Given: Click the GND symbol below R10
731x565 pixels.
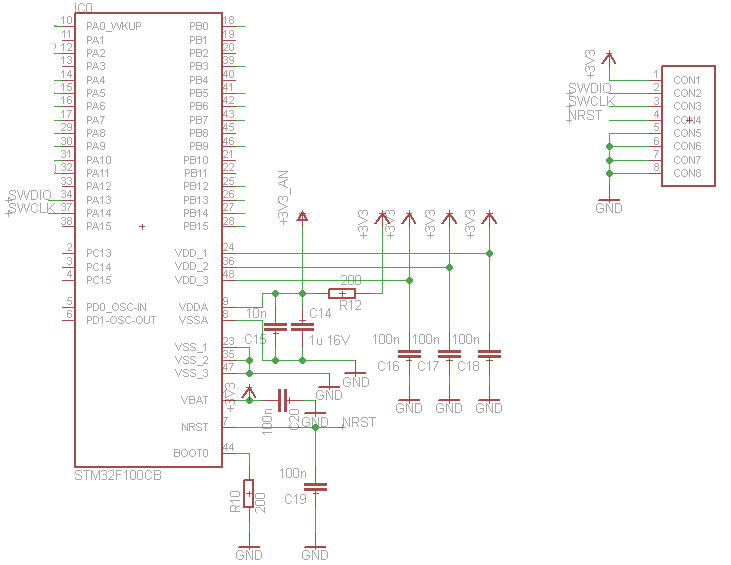Looking at the screenshot, I should [249, 552].
